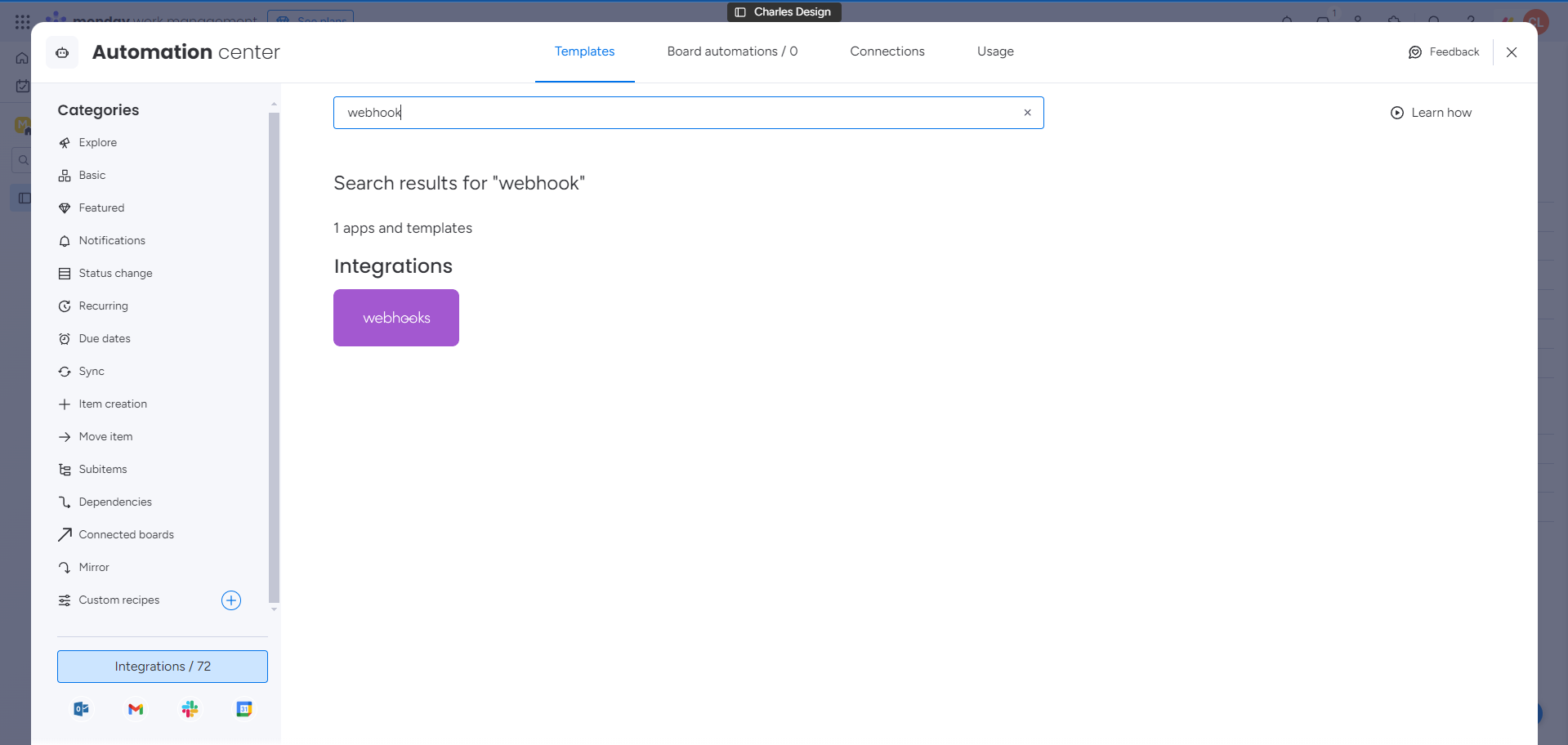Select the Custom recipes category
Viewport: 1568px width, 745px height.
(x=119, y=600)
